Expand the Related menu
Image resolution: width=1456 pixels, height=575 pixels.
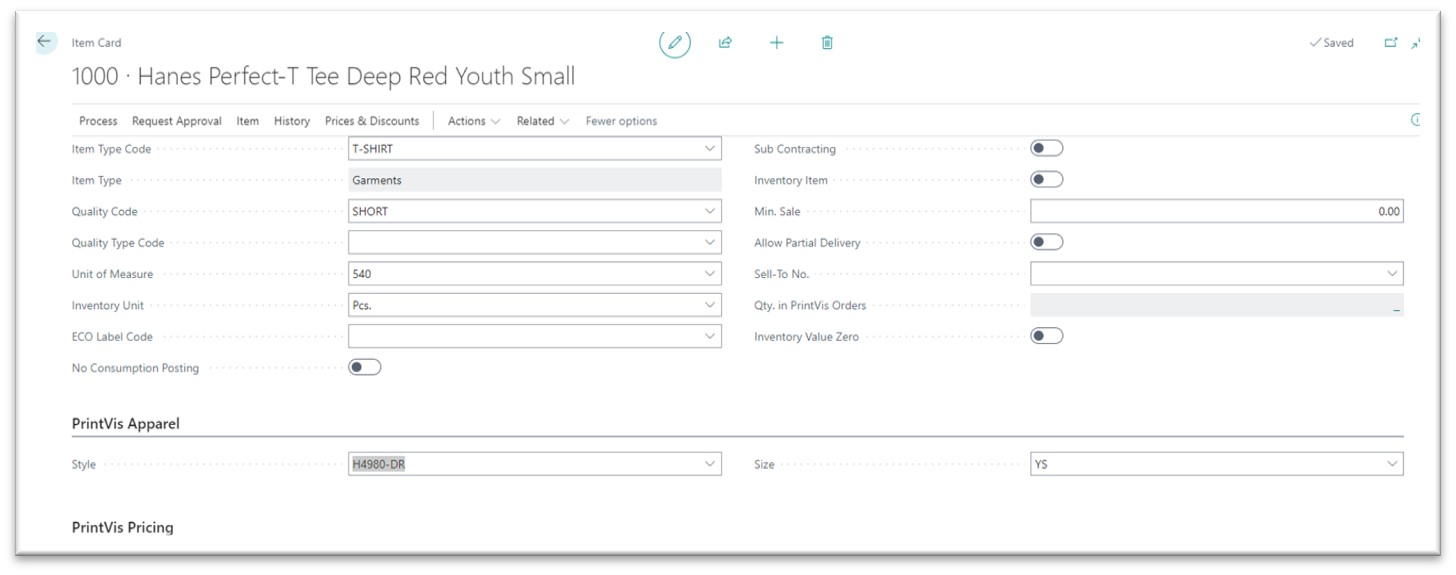[543, 121]
